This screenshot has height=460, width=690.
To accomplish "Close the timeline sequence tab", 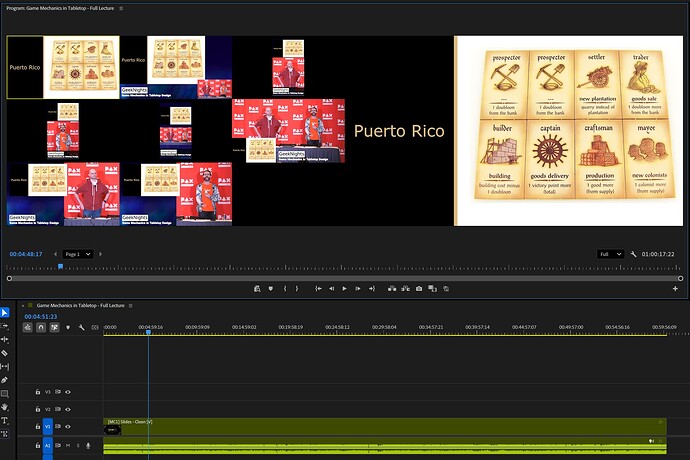I will [x=23, y=305].
